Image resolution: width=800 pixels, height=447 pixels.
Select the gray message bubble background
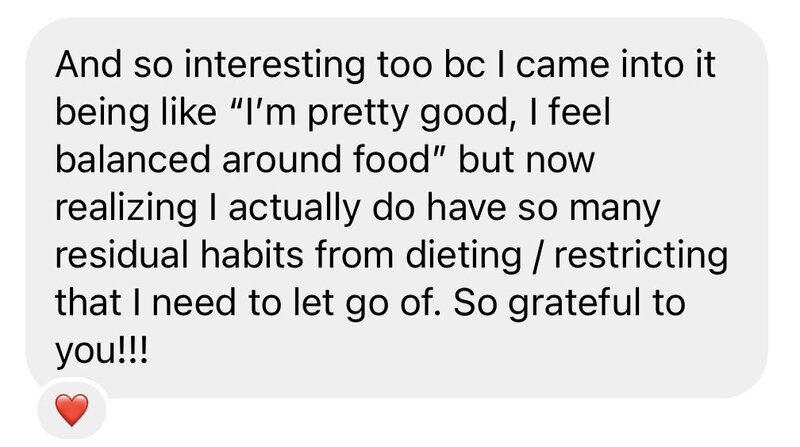pyautogui.click(x=396, y=208)
